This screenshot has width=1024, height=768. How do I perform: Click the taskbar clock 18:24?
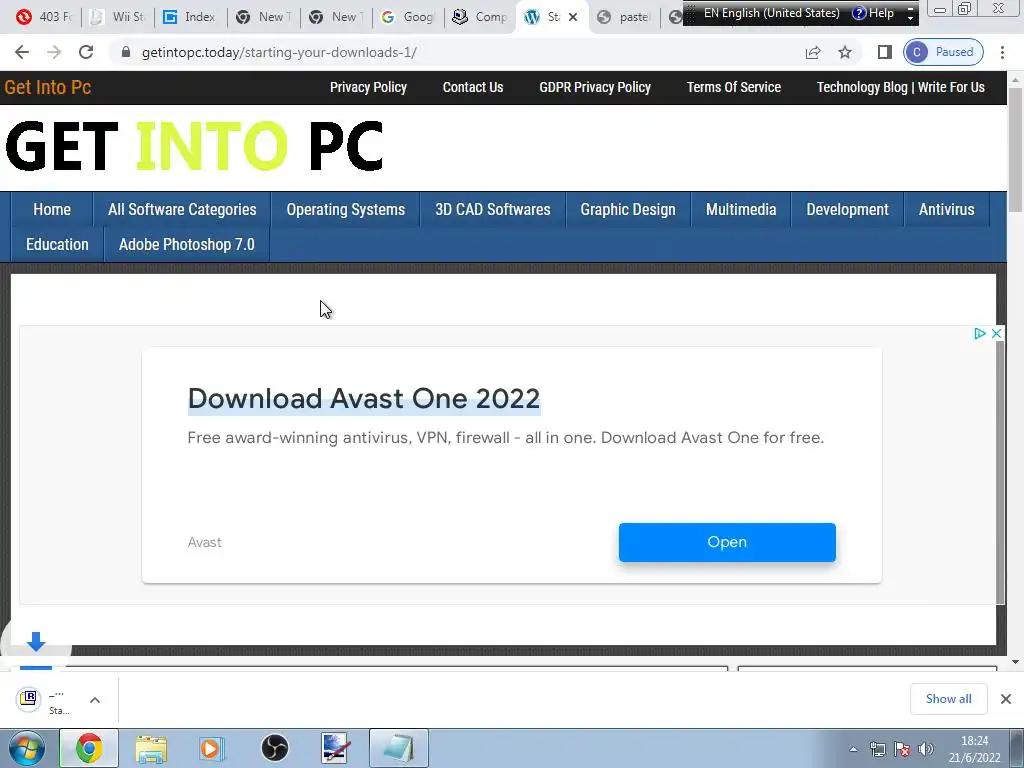tap(974, 749)
